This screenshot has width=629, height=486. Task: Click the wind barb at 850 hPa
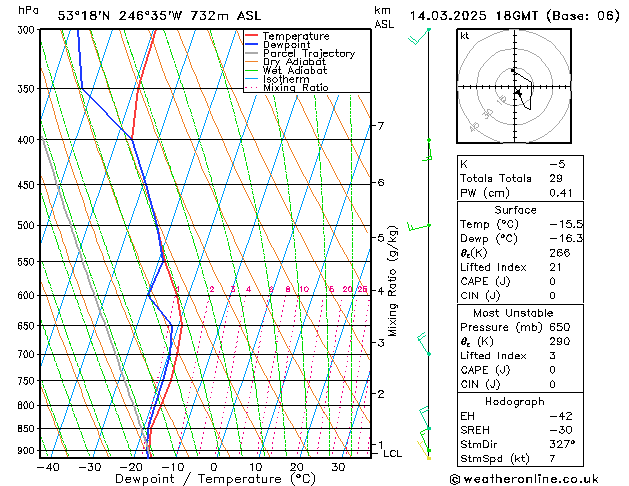(x=425, y=418)
